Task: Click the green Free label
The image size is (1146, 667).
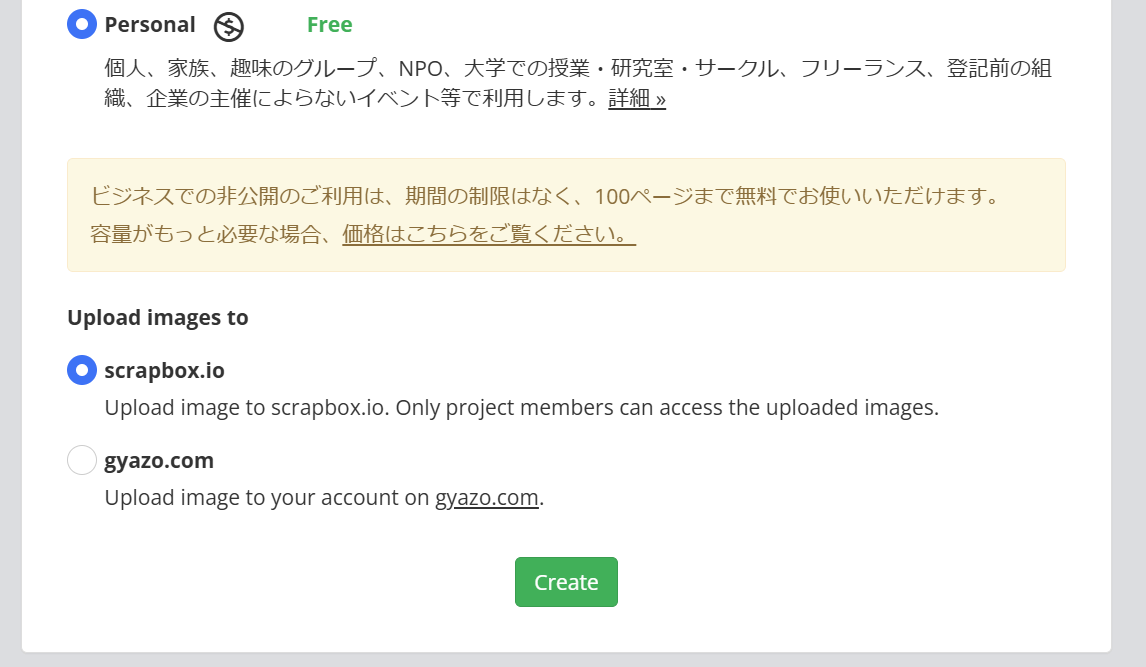Action: tap(330, 25)
